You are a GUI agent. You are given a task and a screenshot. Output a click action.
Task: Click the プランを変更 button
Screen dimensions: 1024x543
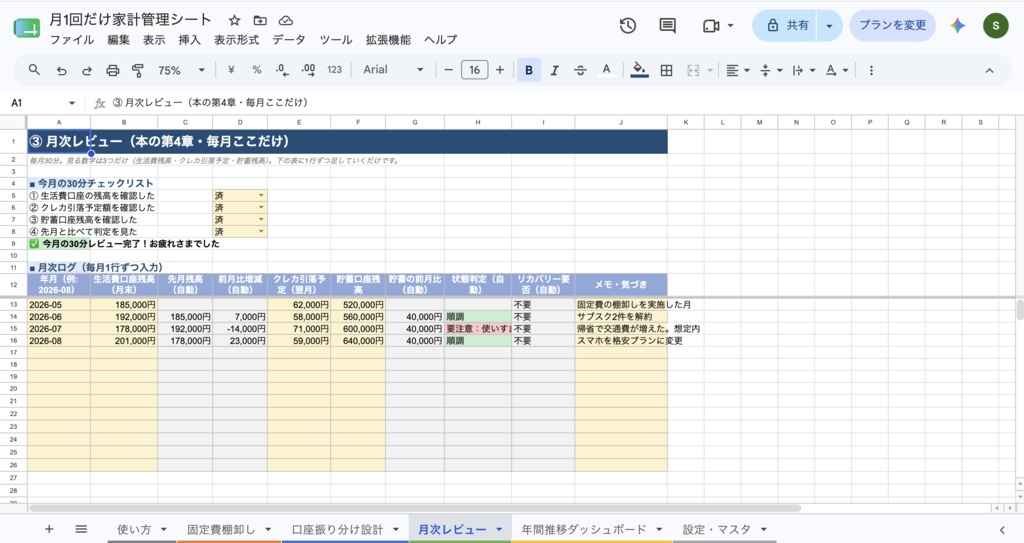[892, 25]
